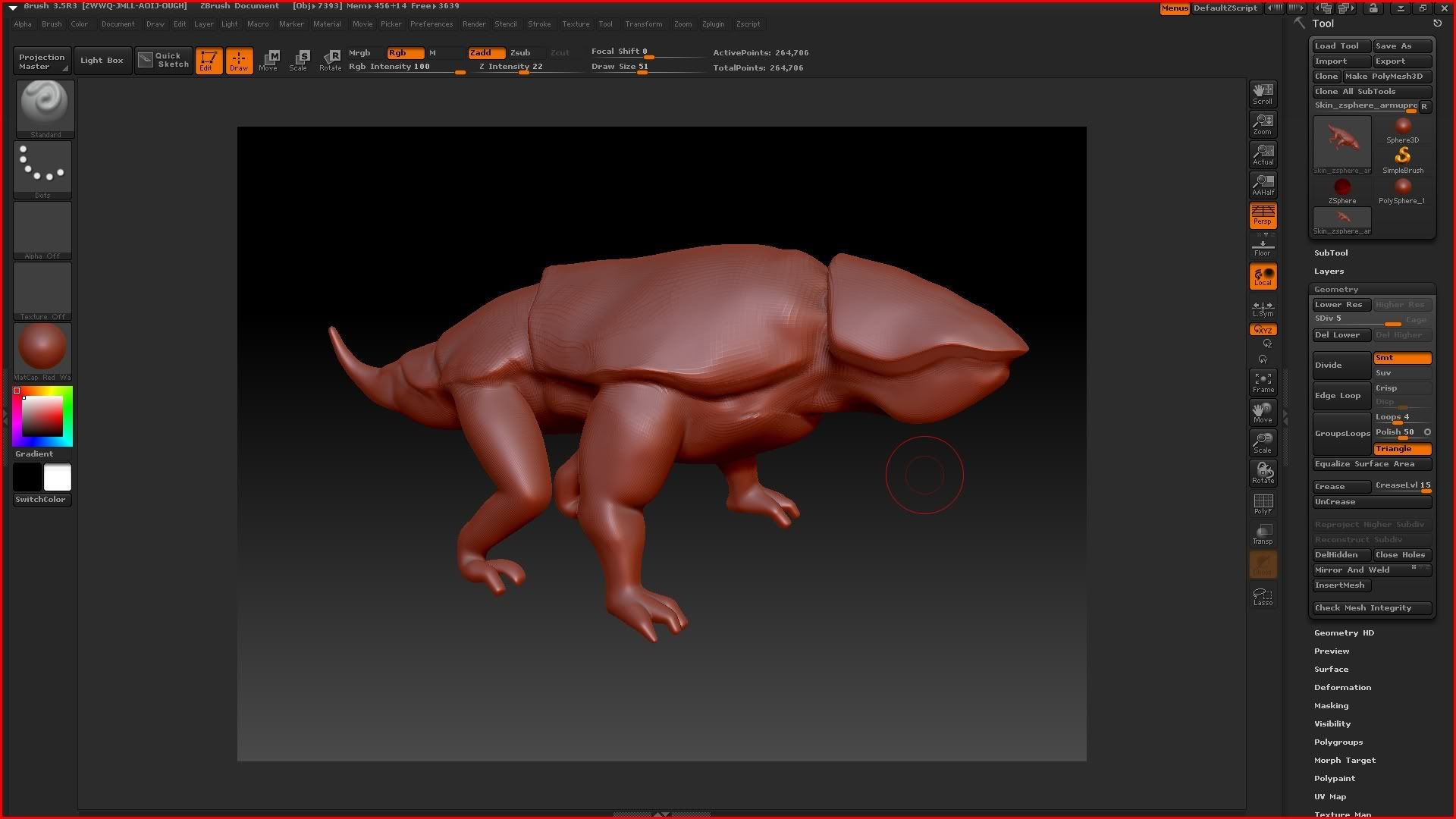Toggle XYZ rotation mode
The width and height of the screenshot is (1456, 819).
click(x=1263, y=330)
